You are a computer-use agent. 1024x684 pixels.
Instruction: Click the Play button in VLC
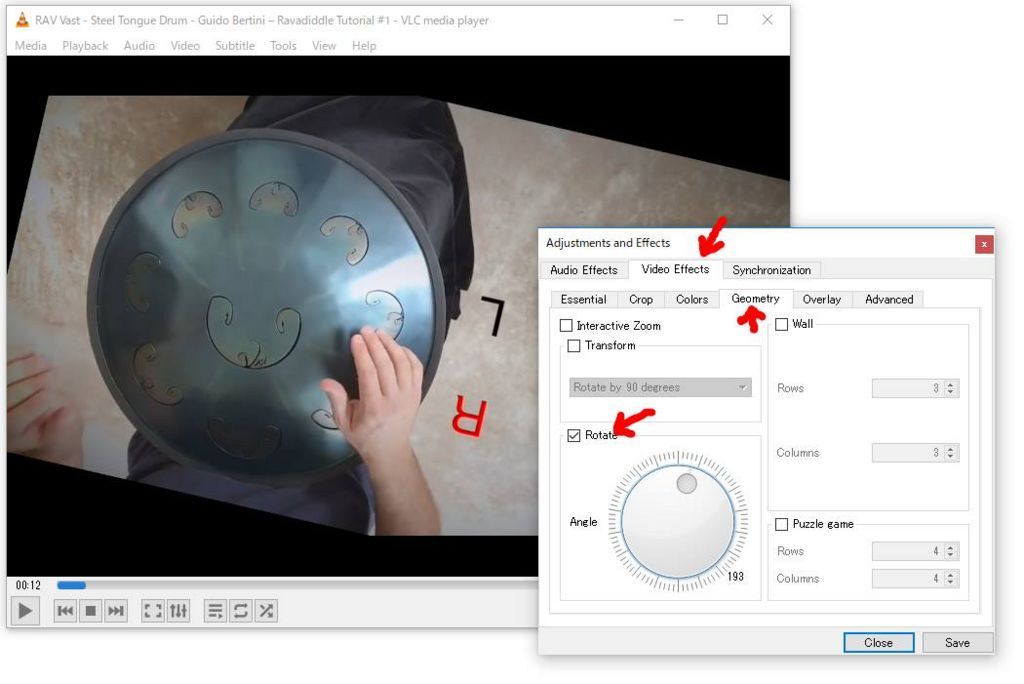point(25,611)
